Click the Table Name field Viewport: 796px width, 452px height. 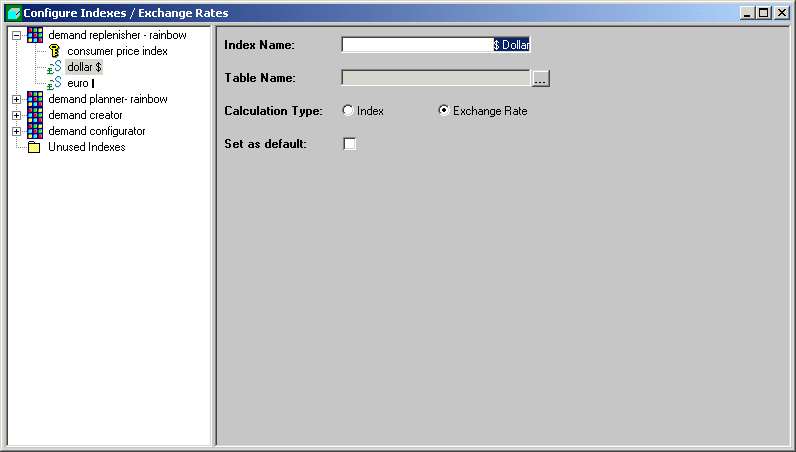(436, 78)
